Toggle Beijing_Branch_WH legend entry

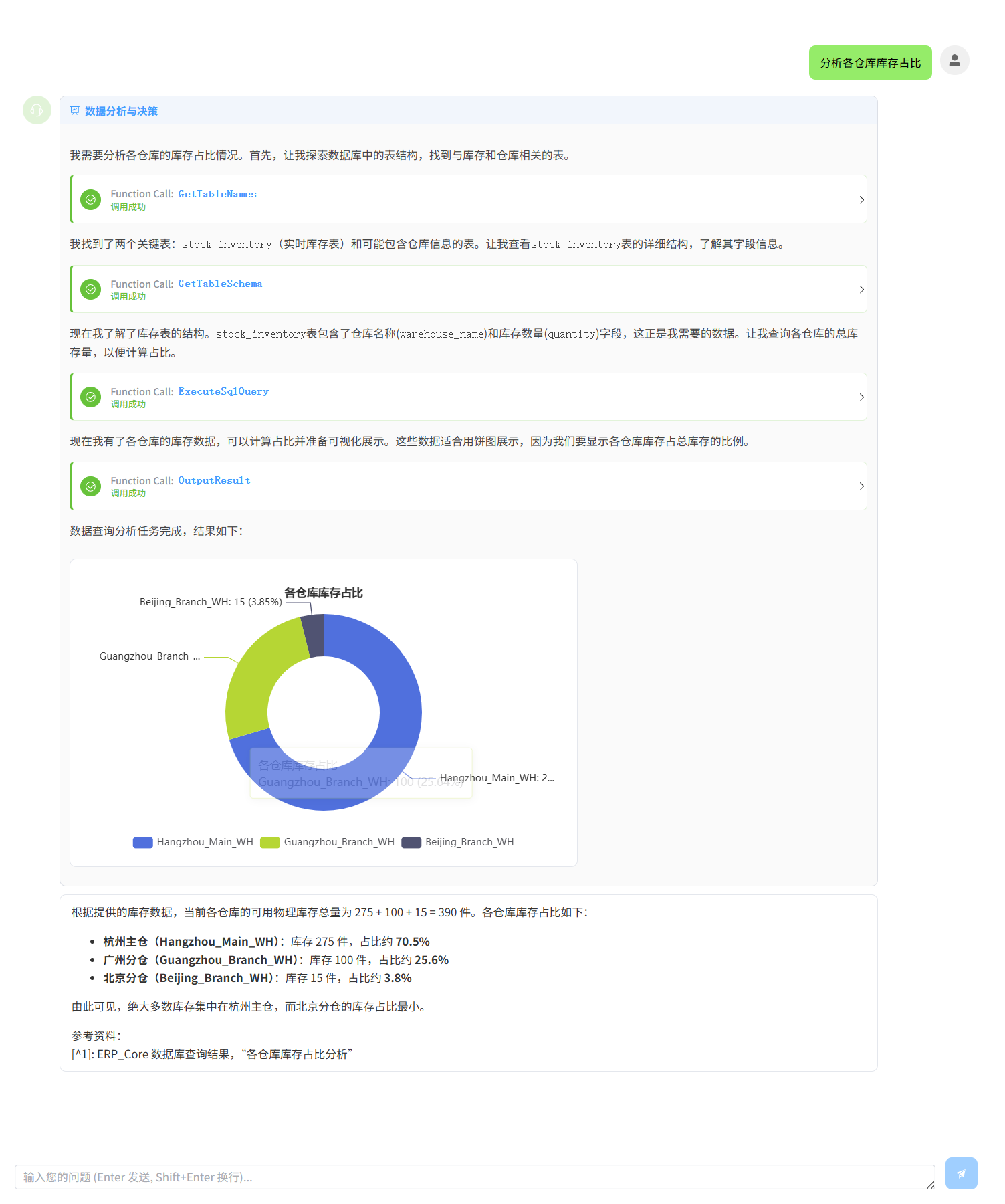point(458,842)
